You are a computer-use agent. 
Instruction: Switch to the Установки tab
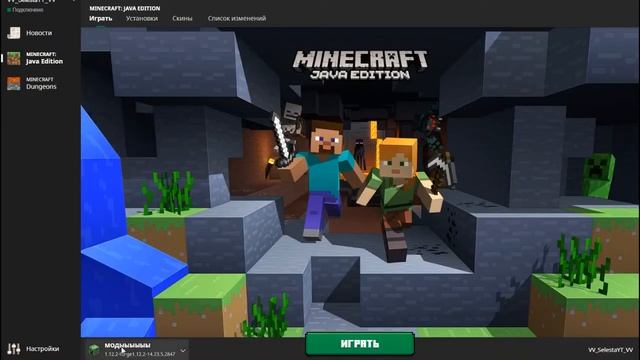click(x=142, y=18)
